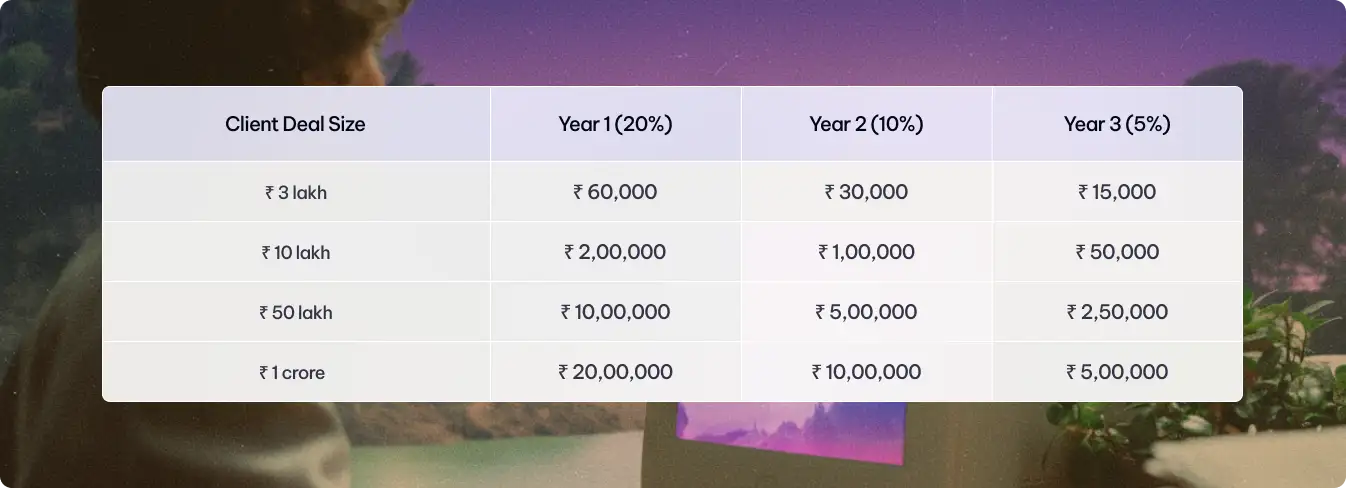This screenshot has width=1346, height=488.
Task: Click the ₹ 2,50,000 cell
Action: point(1117,312)
